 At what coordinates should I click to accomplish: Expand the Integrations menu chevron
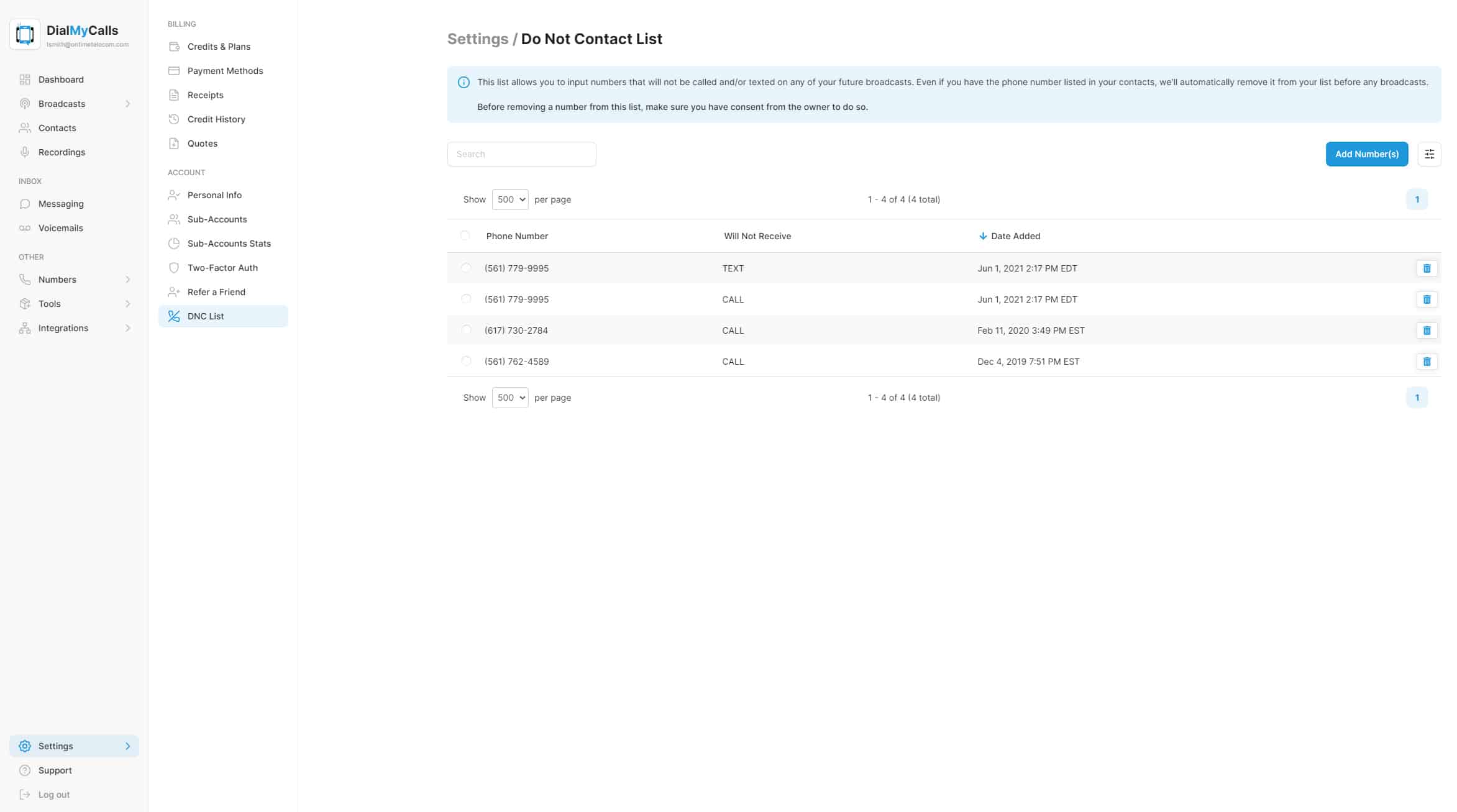coord(127,328)
